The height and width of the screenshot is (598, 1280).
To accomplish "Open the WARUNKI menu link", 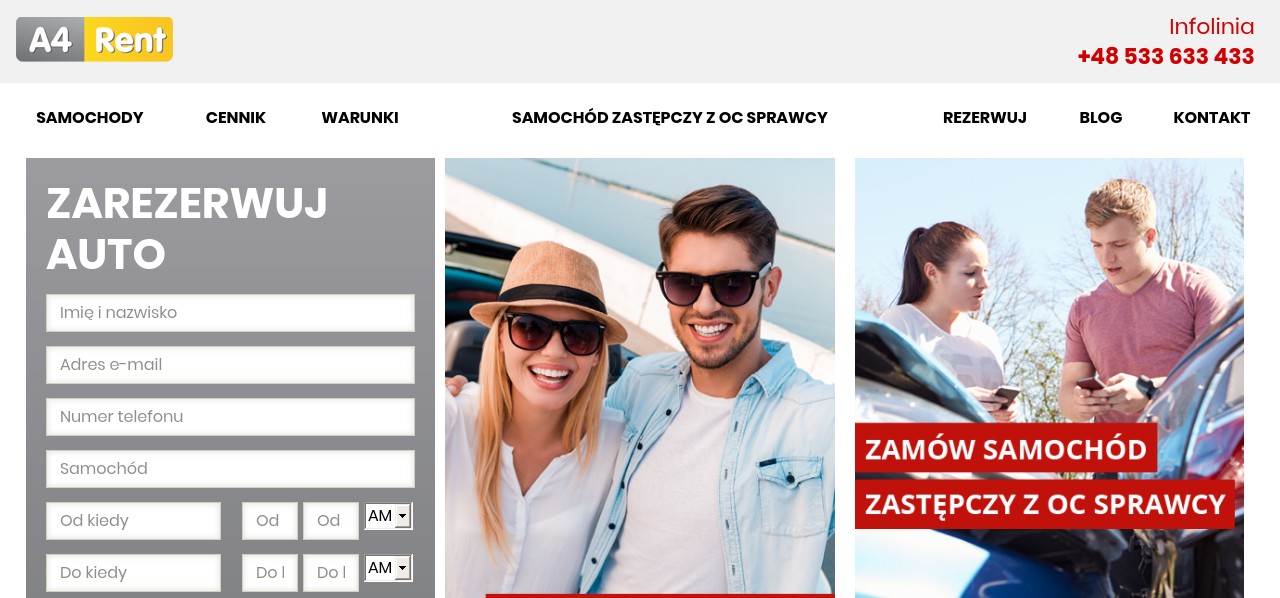I will tap(360, 117).
